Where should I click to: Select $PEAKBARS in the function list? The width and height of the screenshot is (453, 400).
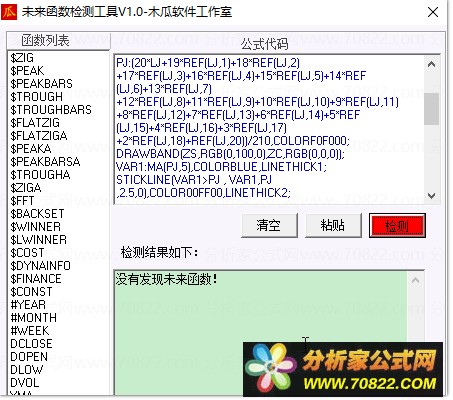(x=41, y=84)
